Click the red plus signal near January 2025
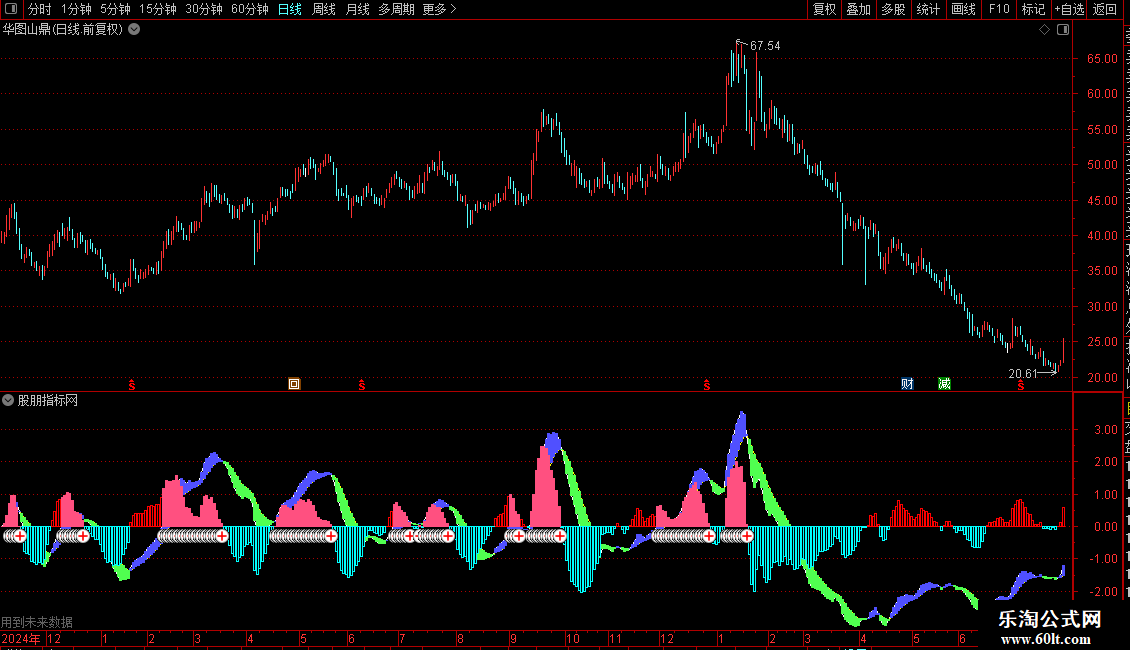The width and height of the screenshot is (1130, 650). pyautogui.click(x=747, y=536)
